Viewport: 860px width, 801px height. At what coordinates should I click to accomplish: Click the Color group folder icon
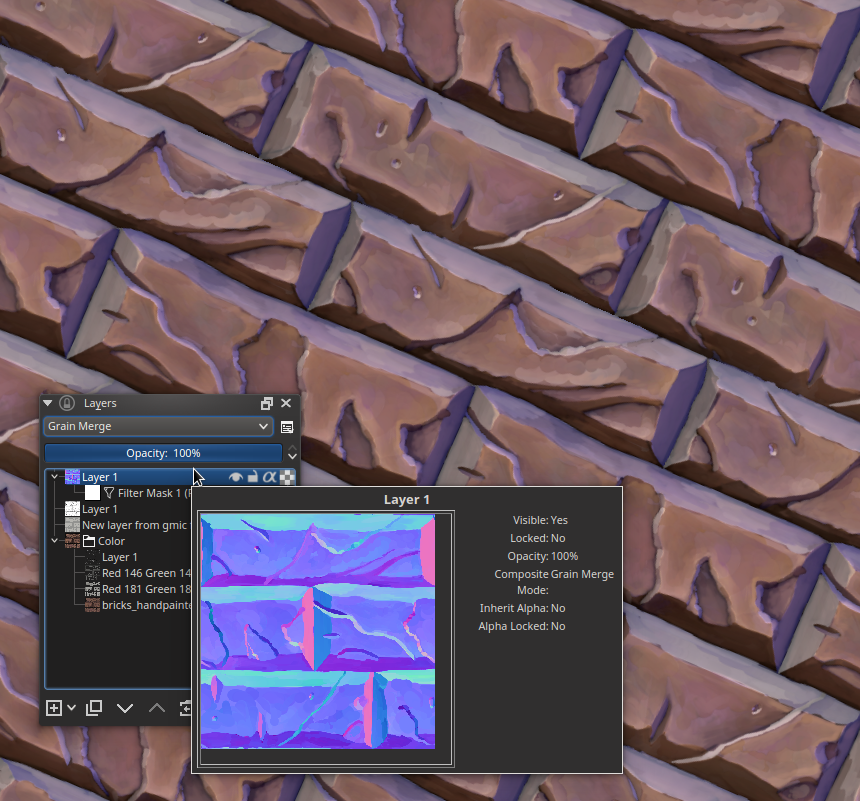tap(88, 541)
